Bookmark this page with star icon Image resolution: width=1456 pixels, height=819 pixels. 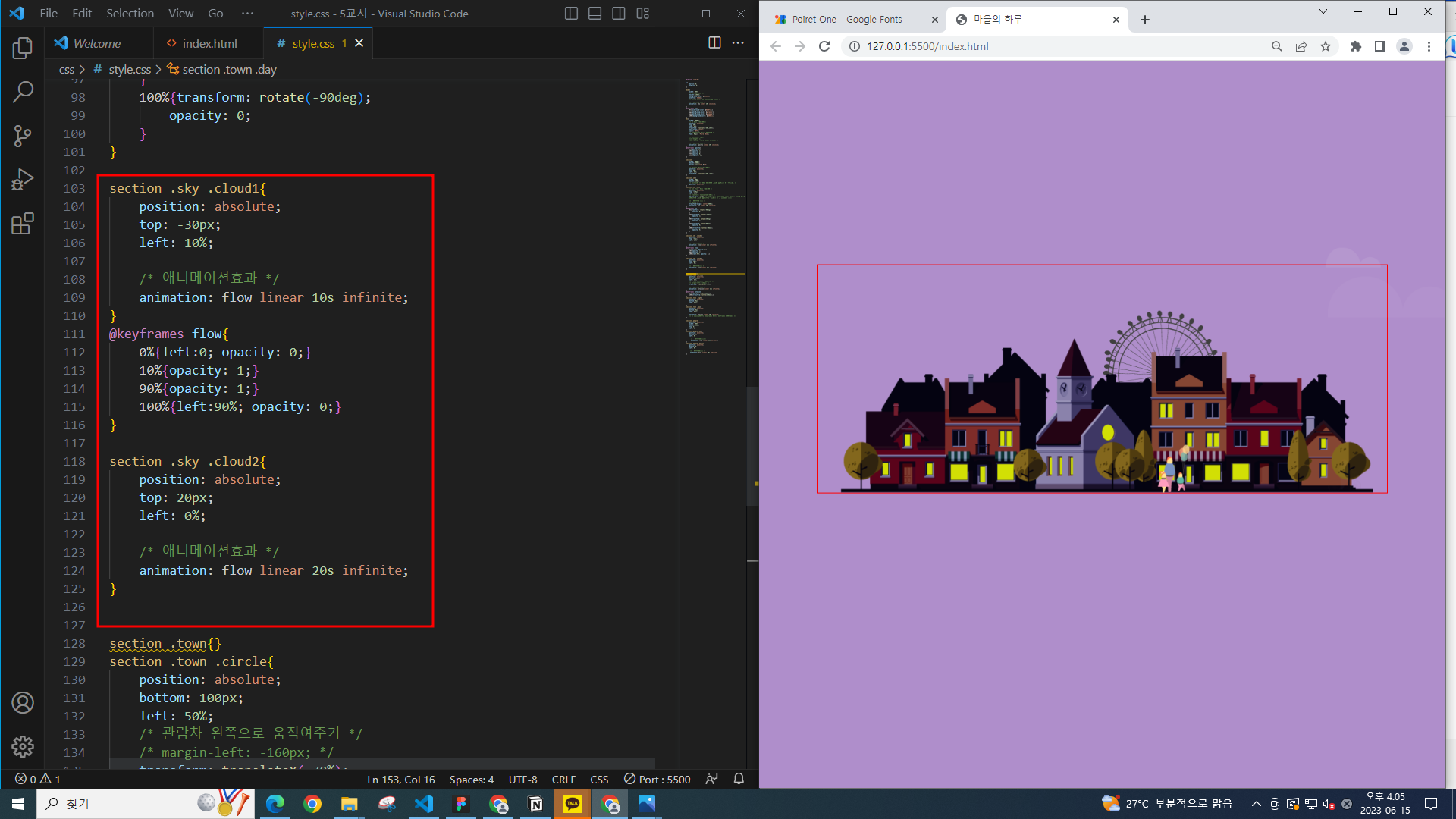(x=1326, y=46)
